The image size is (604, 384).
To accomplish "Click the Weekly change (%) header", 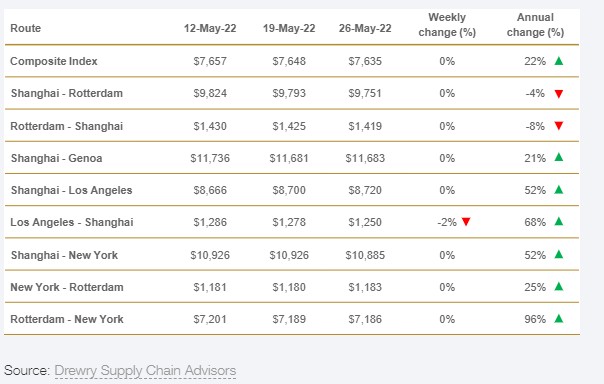I will pos(447,25).
